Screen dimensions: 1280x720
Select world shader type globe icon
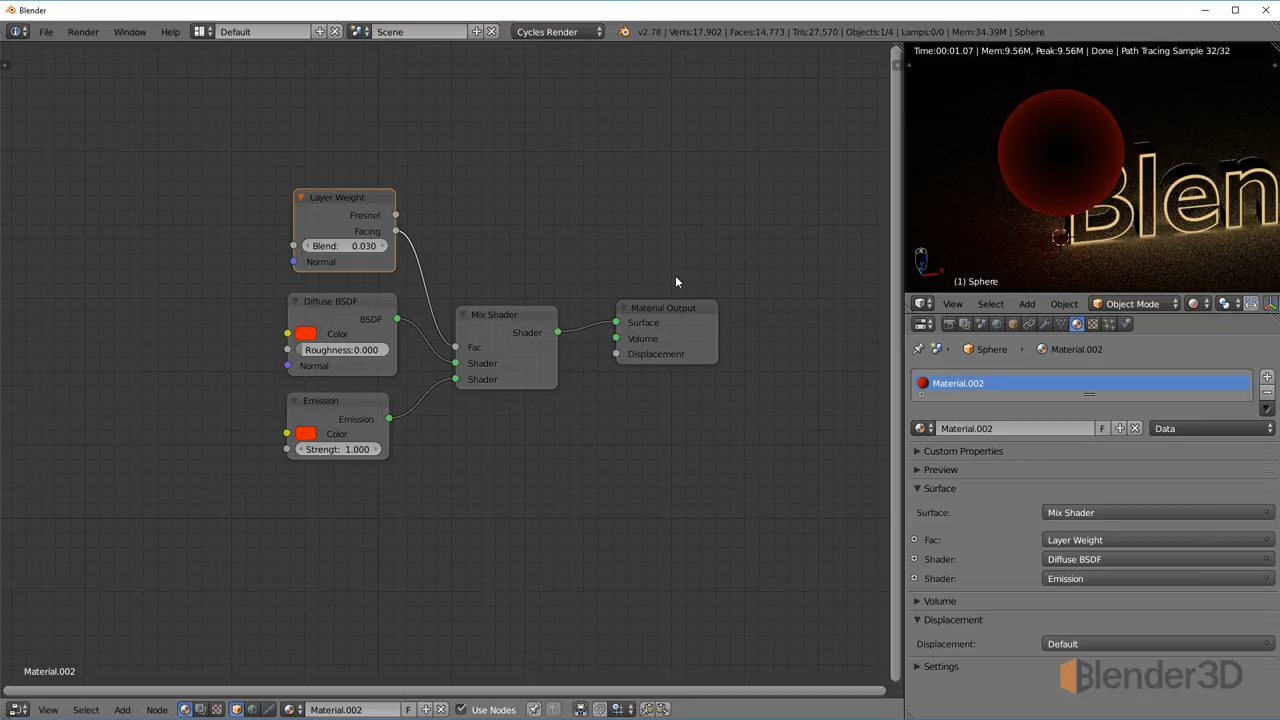(253, 710)
